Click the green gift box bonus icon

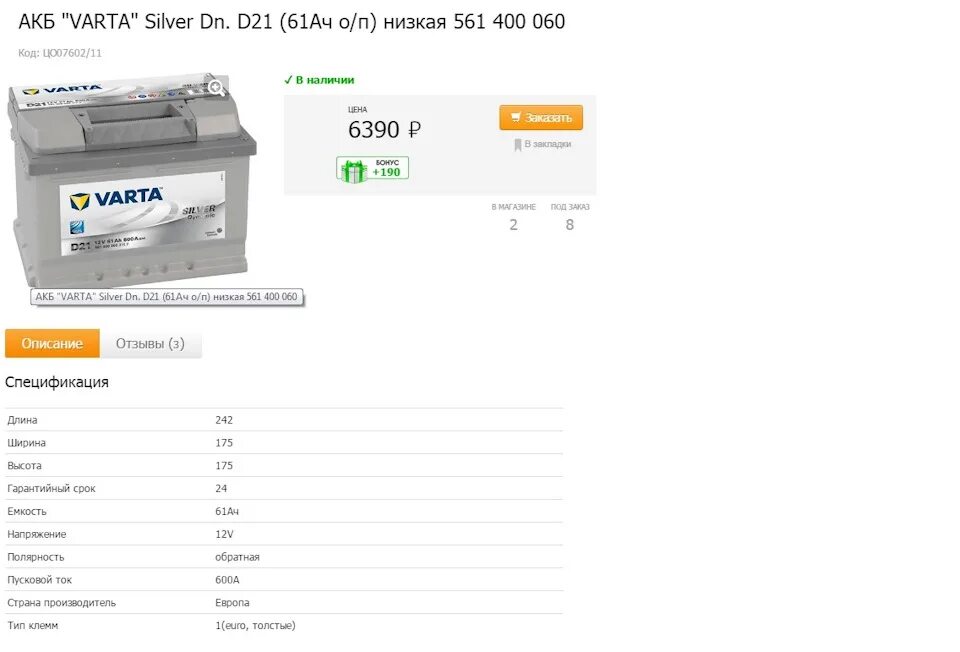tap(353, 171)
